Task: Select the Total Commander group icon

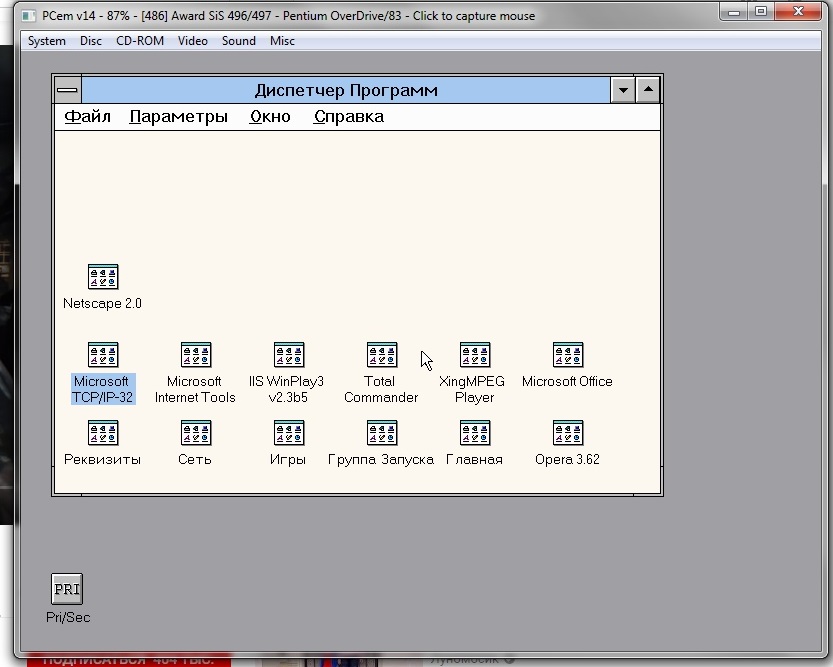Action: [x=381, y=355]
